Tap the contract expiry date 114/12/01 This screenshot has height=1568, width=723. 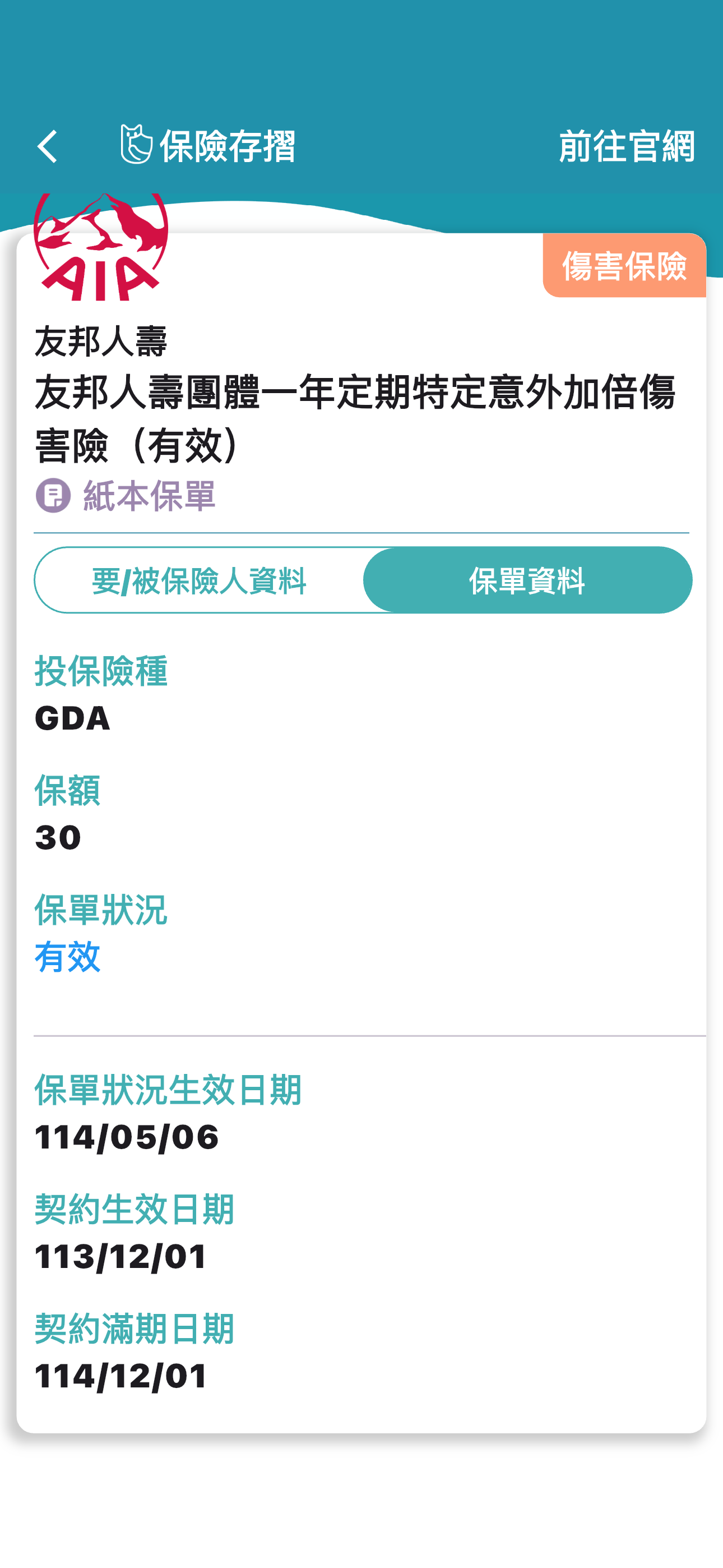(x=121, y=1376)
